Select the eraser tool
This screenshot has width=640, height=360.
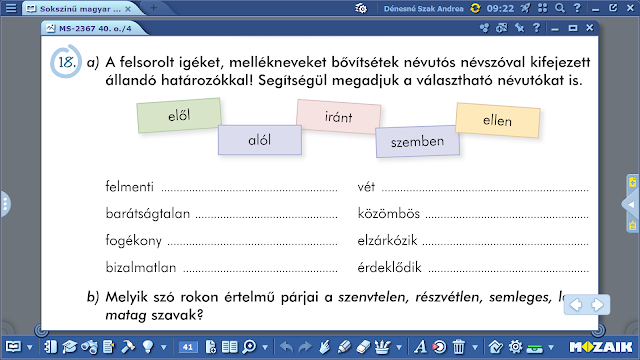click(363, 347)
